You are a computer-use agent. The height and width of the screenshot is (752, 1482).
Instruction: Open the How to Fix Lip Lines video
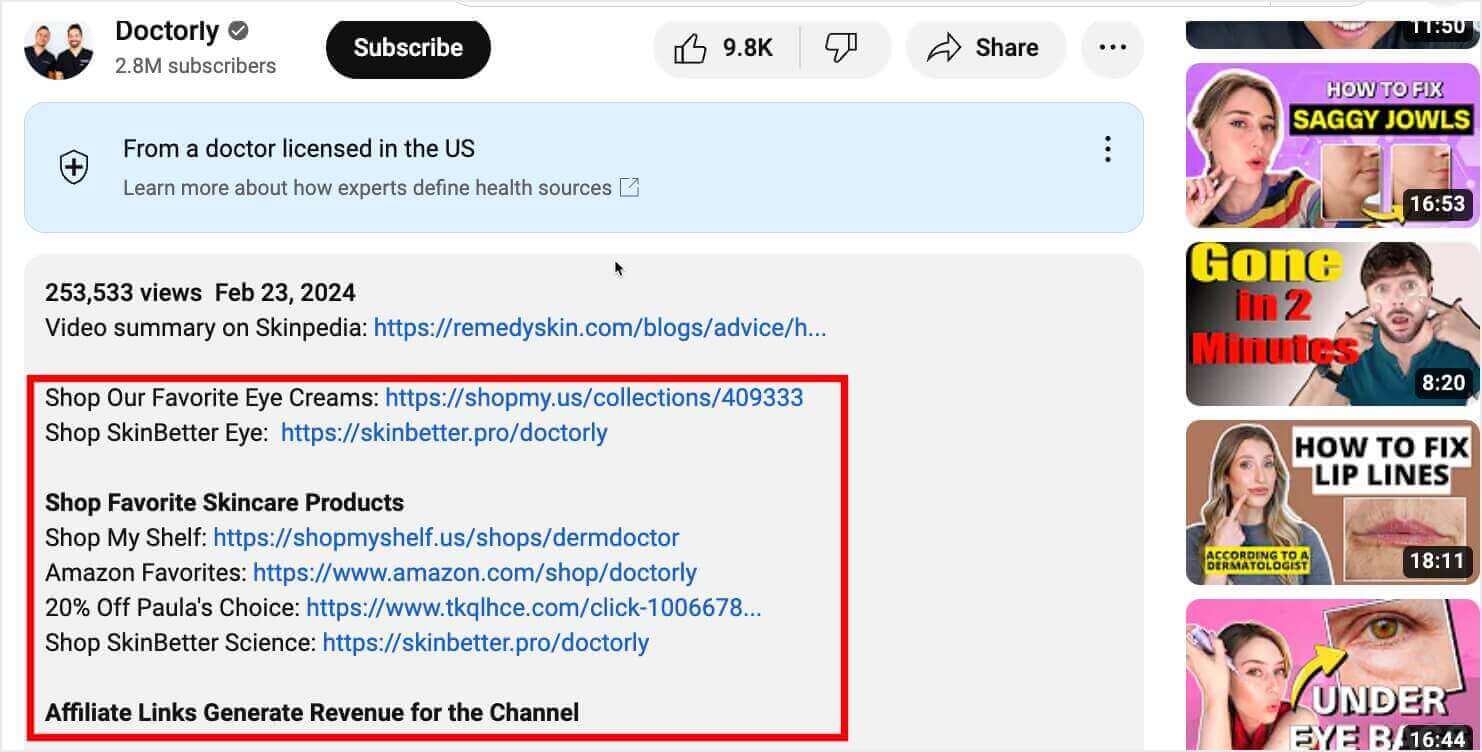pyautogui.click(x=1332, y=502)
